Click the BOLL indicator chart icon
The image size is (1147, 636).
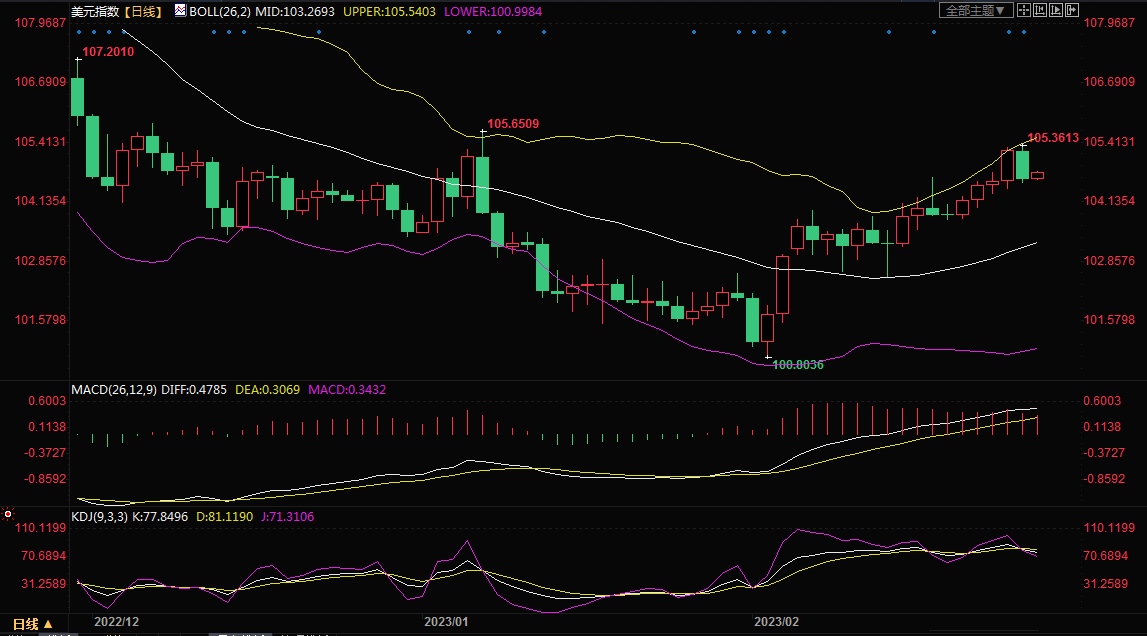tap(180, 10)
